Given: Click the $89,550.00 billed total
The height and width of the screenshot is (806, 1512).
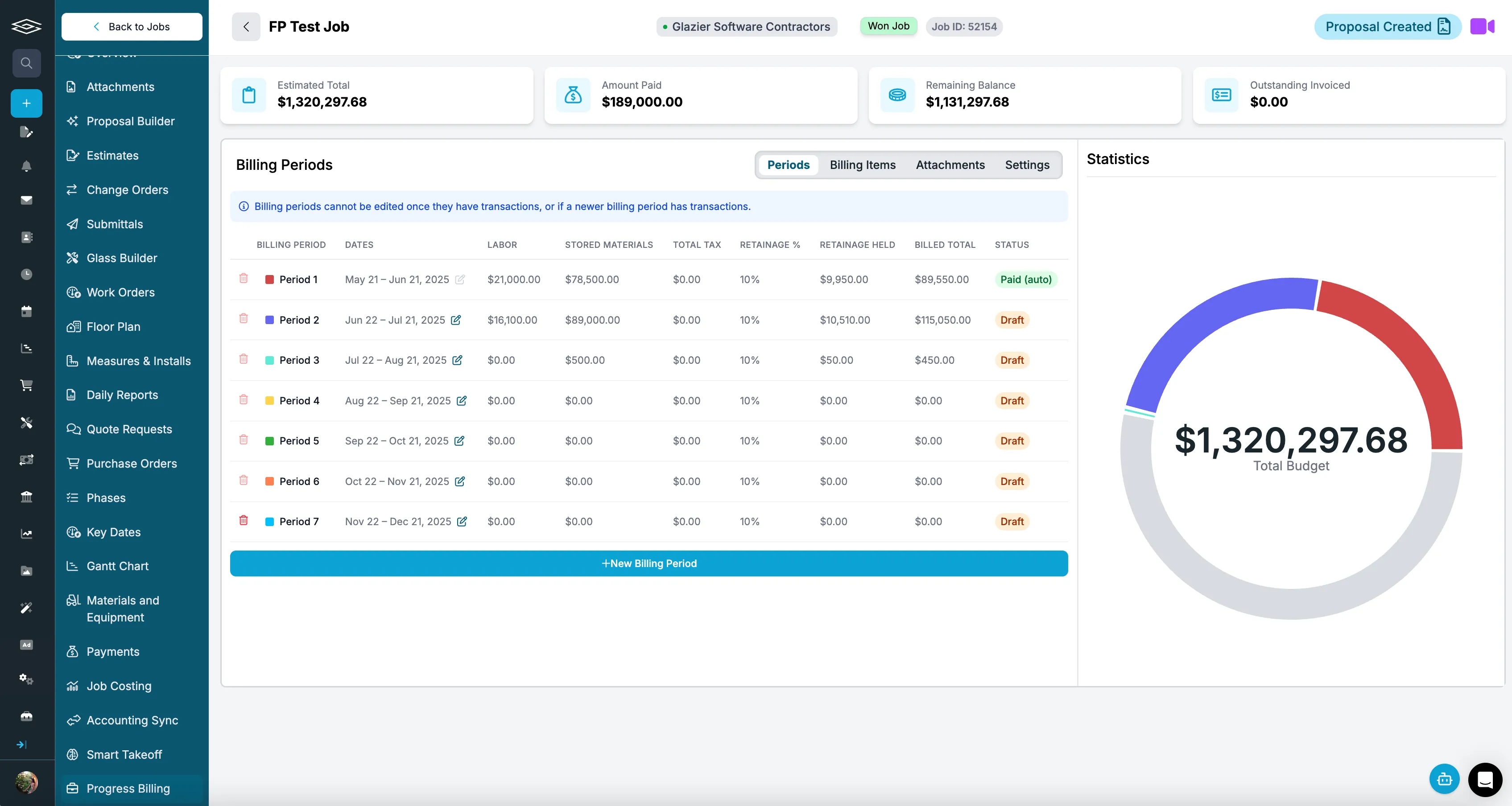Looking at the screenshot, I should 942,279.
